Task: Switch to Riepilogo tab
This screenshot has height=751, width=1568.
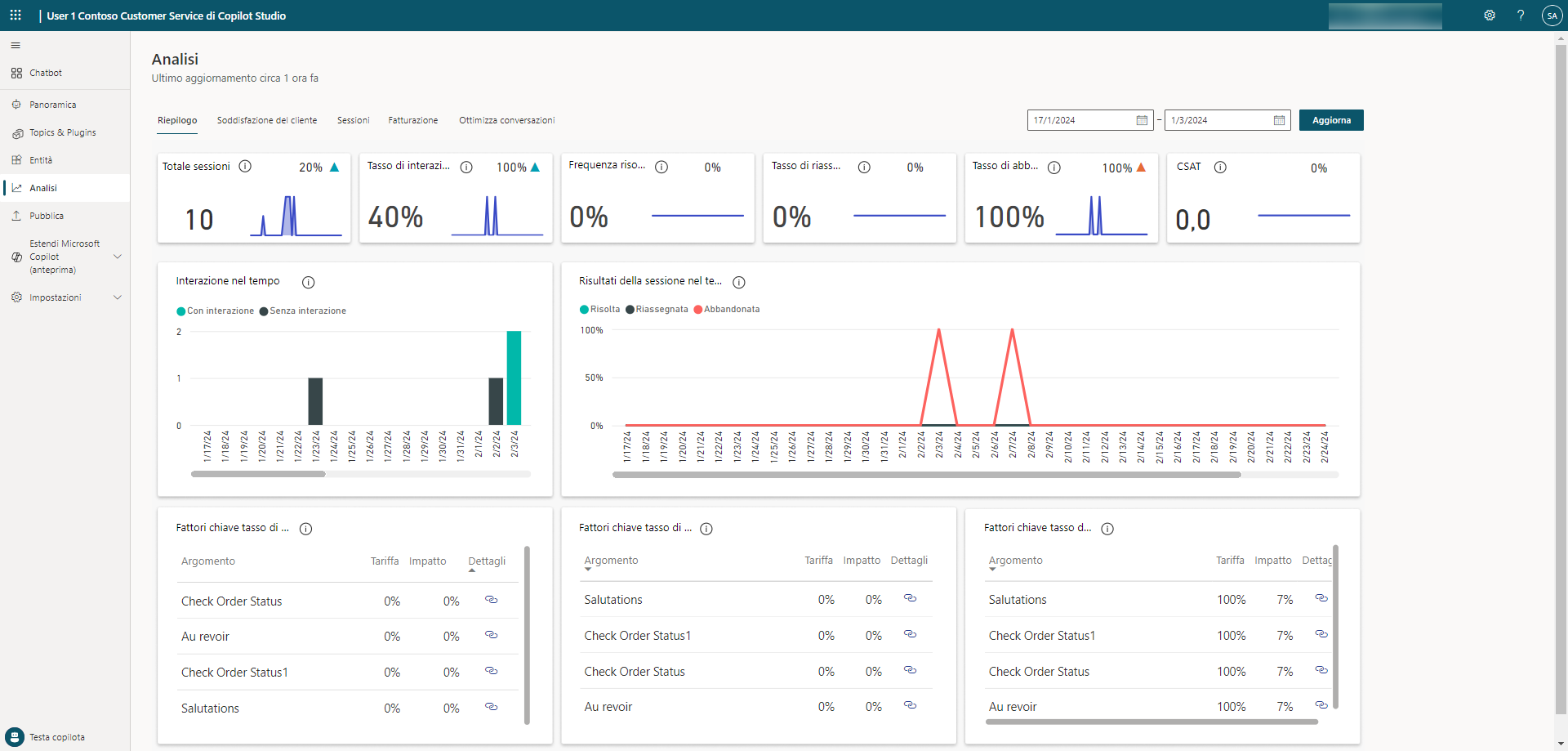Action: click(177, 120)
